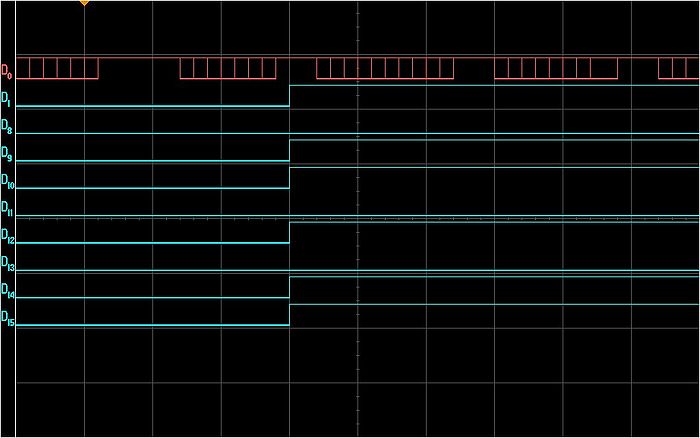700x438 pixels.
Task: Click the orange trigger position marker
Action: [x=84, y=3]
